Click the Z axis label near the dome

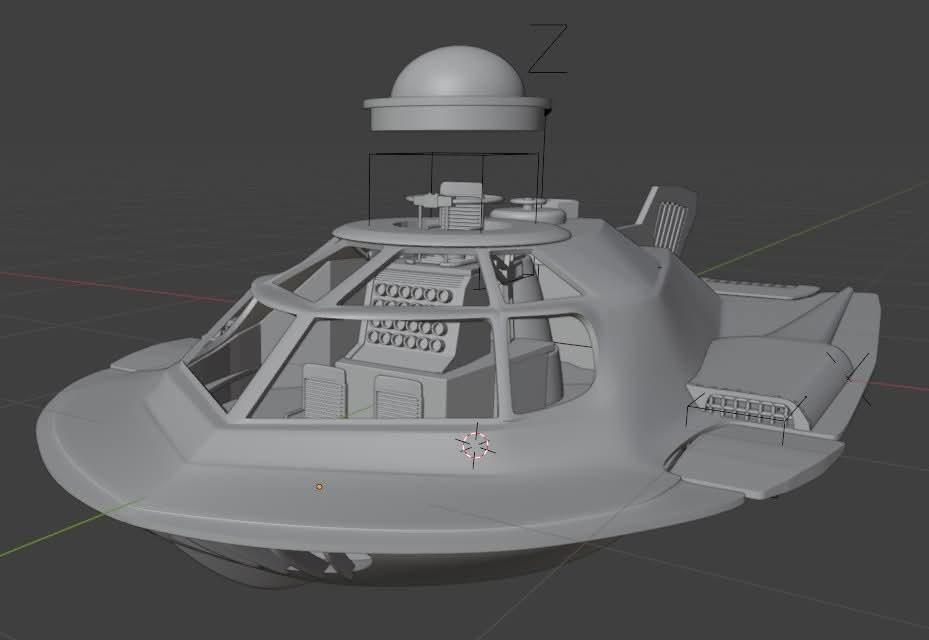pos(547,50)
